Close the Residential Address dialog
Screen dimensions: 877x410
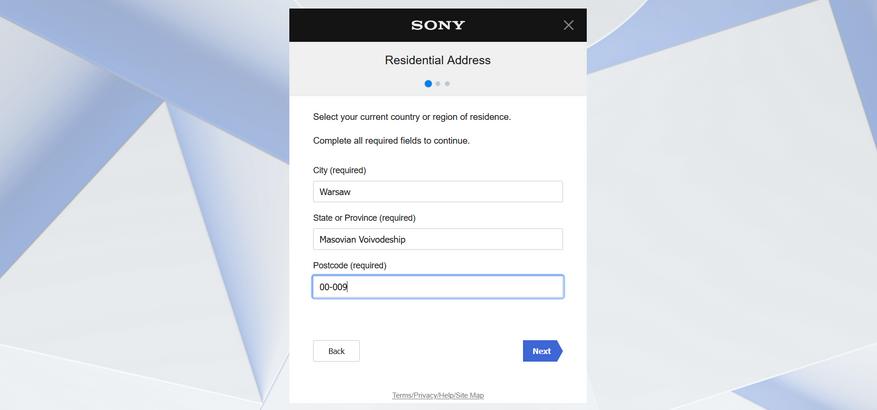(x=569, y=25)
